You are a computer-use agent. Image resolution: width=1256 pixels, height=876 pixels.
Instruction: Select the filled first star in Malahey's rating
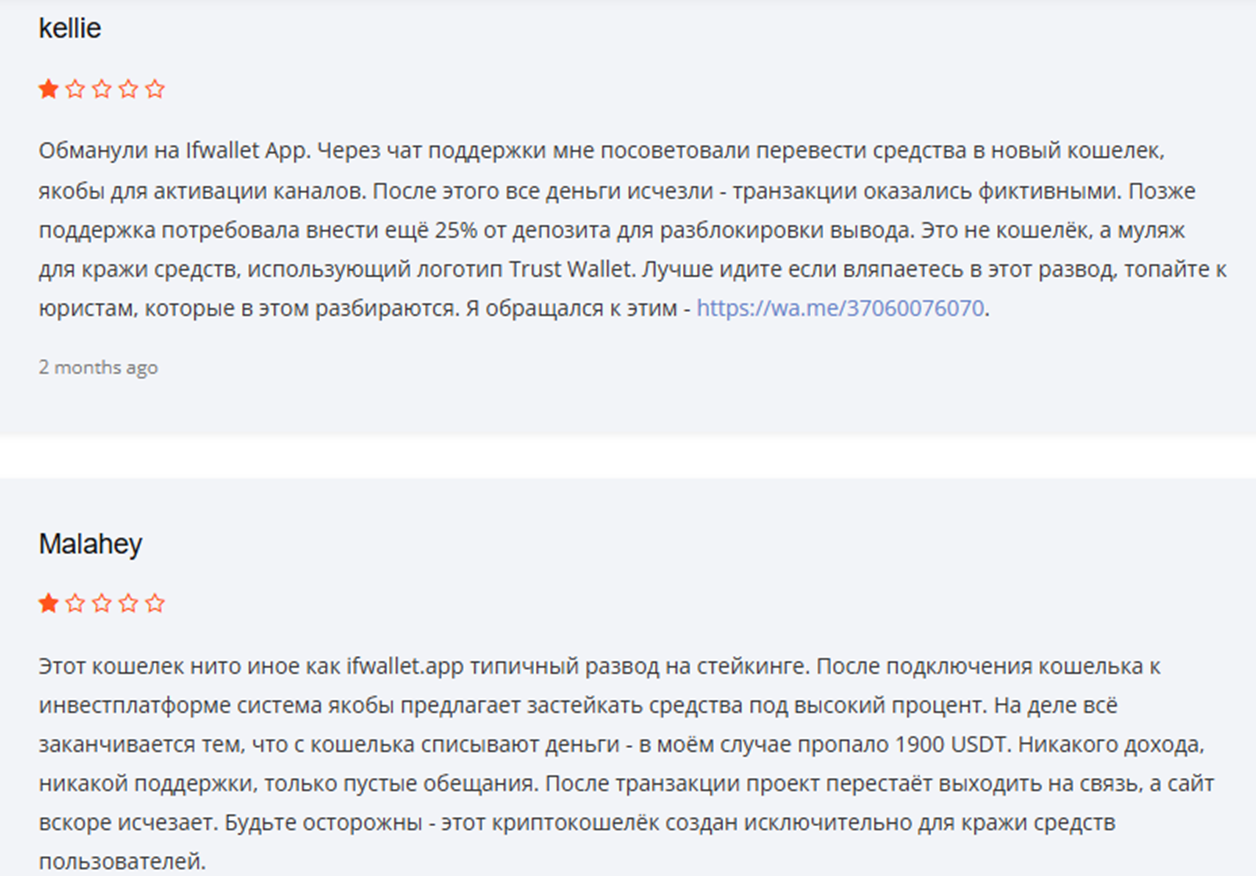pos(48,603)
